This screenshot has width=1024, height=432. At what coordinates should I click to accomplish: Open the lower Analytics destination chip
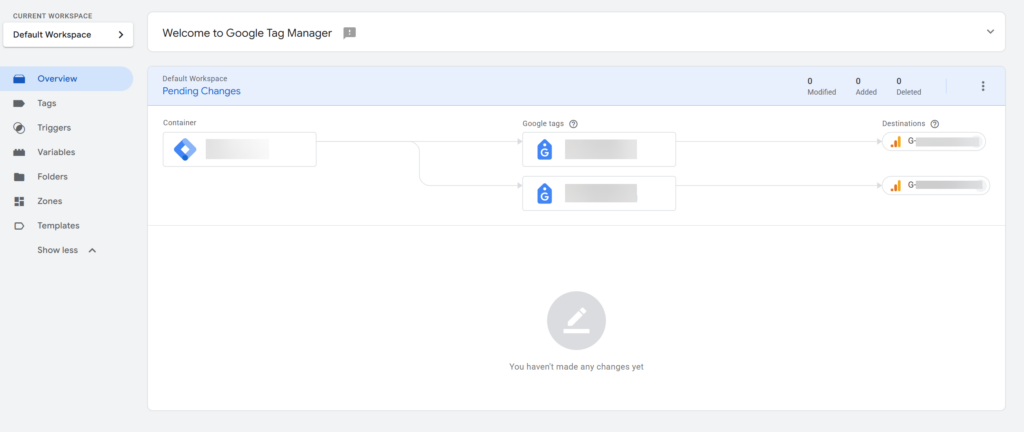click(x=936, y=185)
